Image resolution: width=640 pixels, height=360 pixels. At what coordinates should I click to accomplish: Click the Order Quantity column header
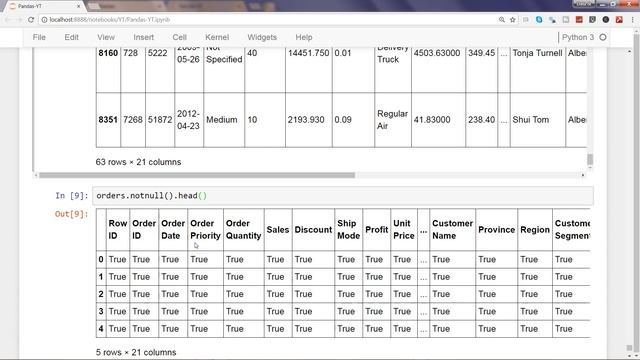244,229
